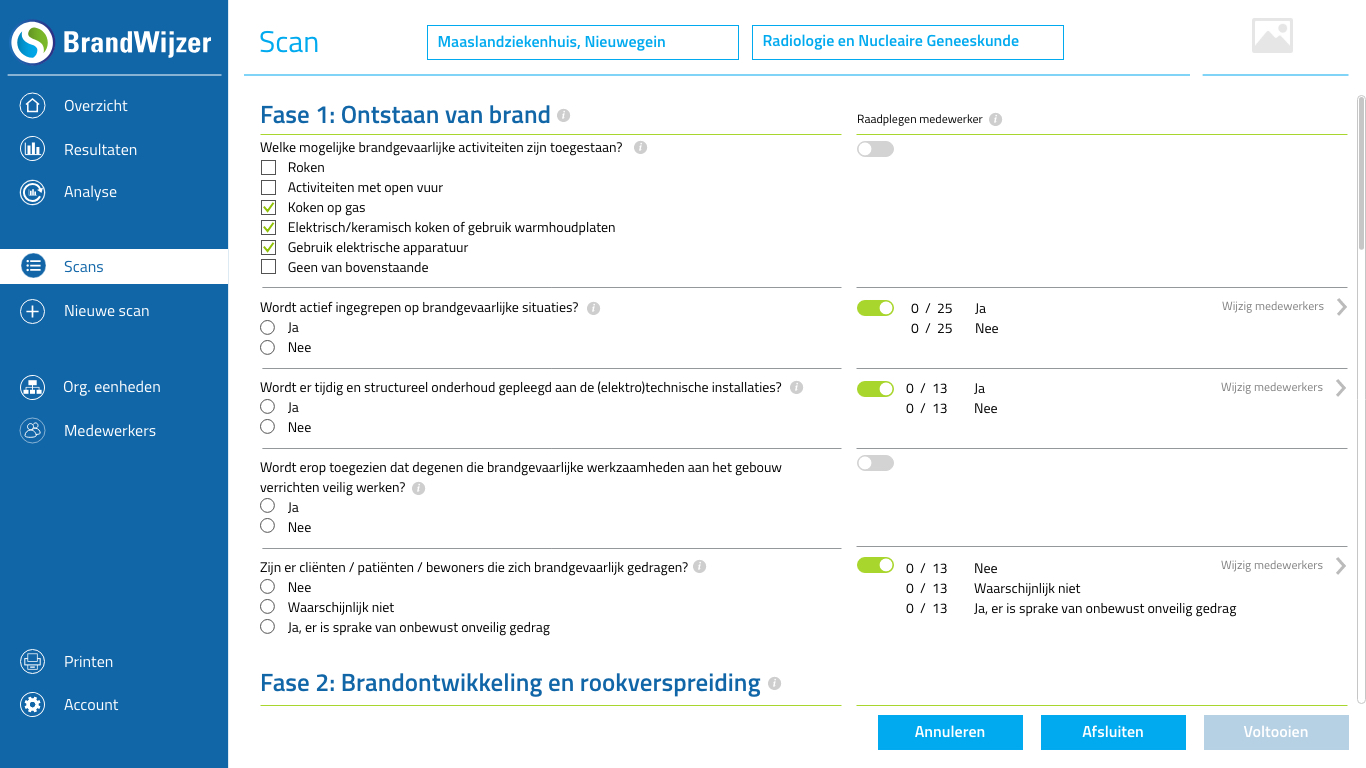
Task: Click the Org. eenheden hierarchy icon
Action: 33,387
